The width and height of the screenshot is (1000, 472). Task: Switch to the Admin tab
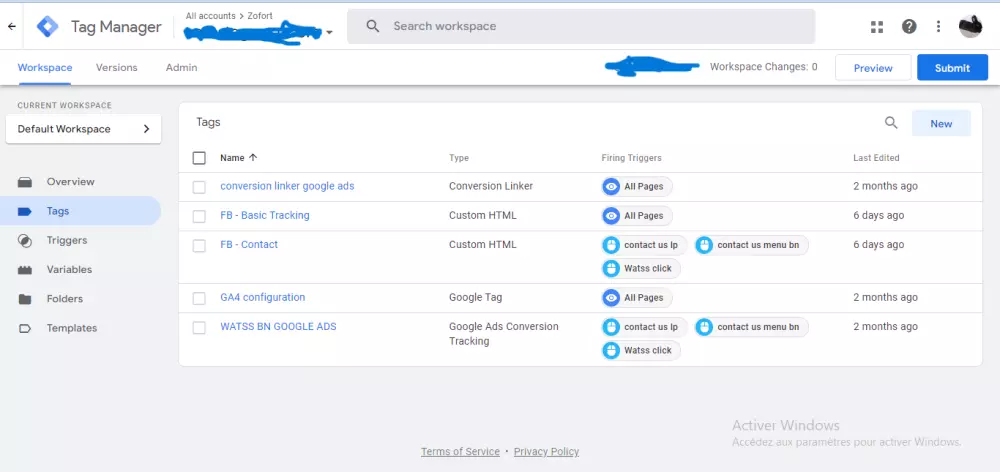coord(181,68)
